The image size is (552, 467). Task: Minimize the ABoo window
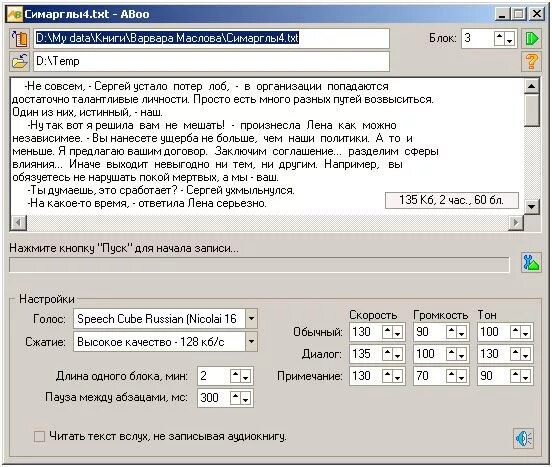click(502, 14)
